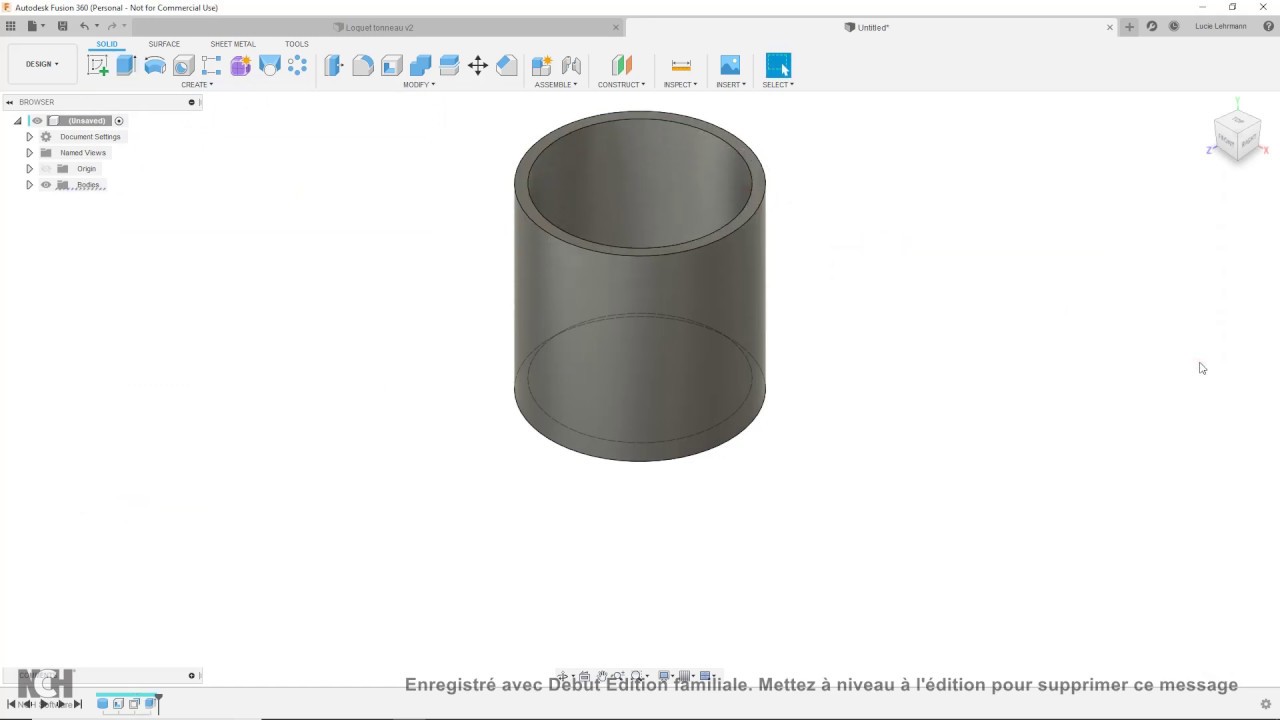Click the Insert image icon
1280x720 pixels.
(x=730, y=66)
